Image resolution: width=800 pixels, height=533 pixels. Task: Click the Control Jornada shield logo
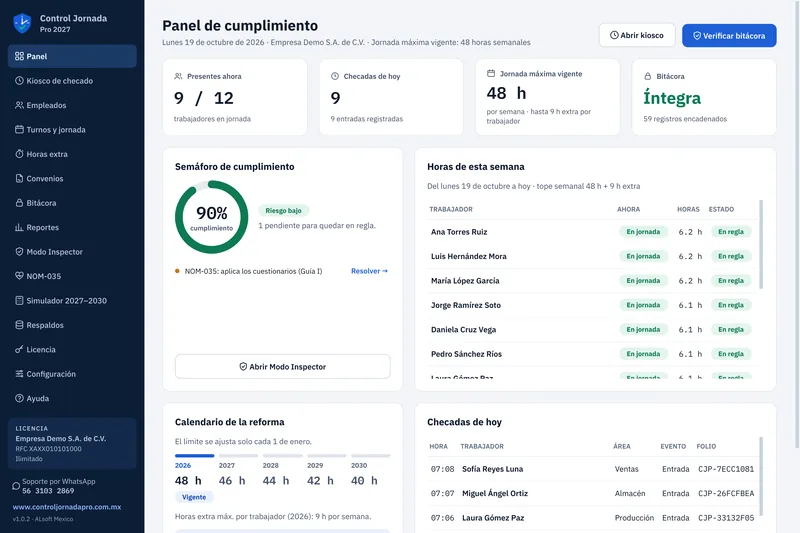tap(22, 23)
